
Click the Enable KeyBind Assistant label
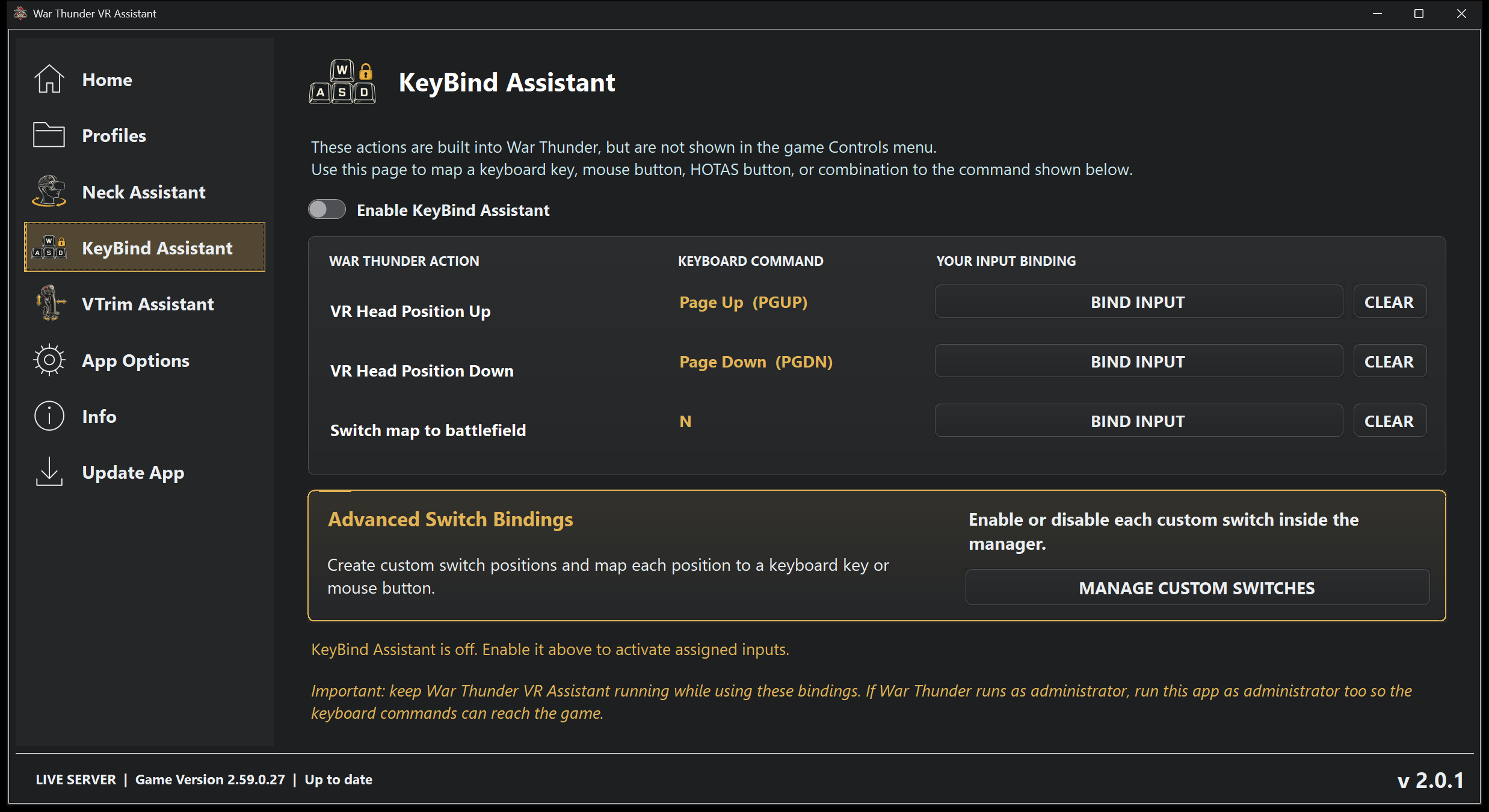point(453,210)
